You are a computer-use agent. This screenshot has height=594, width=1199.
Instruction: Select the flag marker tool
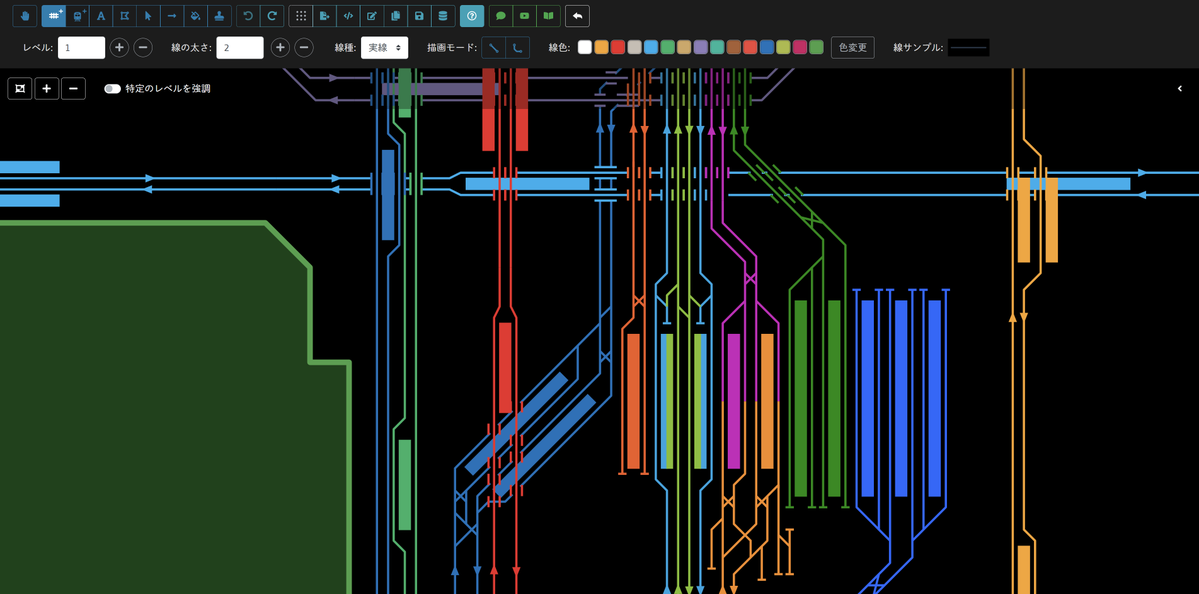[125, 16]
